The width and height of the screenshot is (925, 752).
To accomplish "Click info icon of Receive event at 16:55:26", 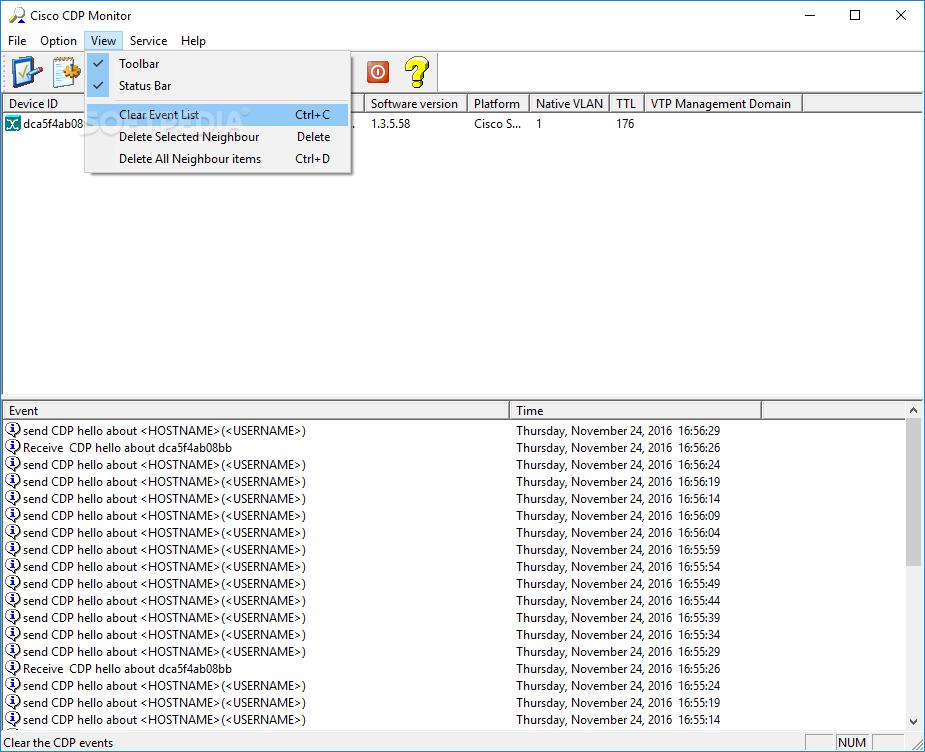I will point(13,668).
